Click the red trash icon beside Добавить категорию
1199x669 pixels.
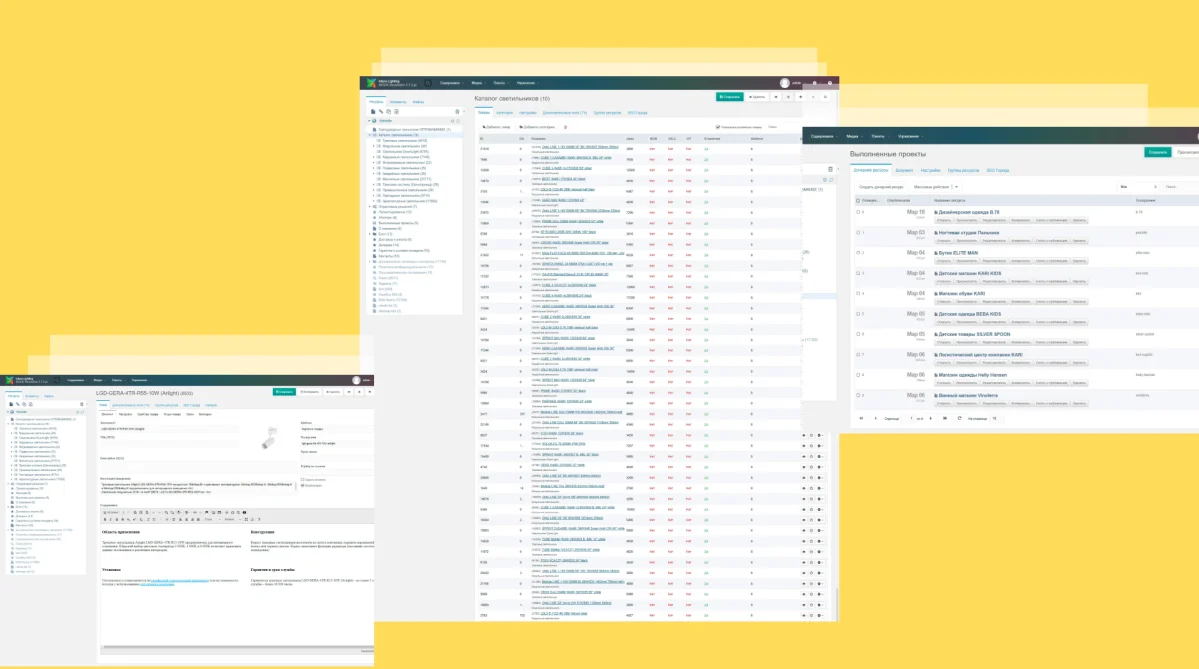coord(565,127)
